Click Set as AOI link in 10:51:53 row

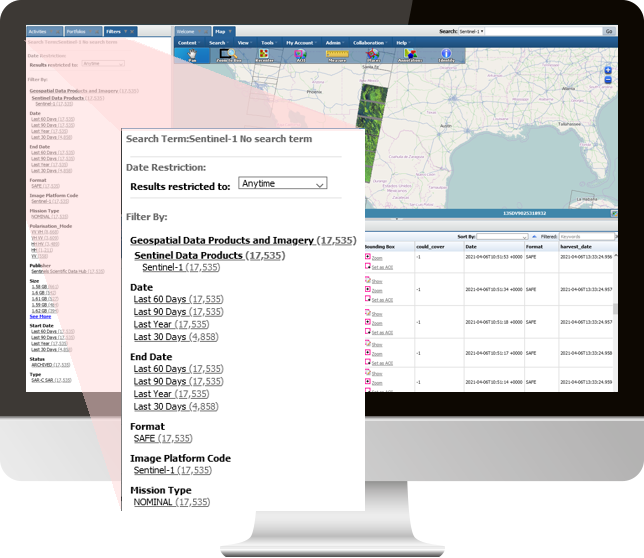pos(382,267)
